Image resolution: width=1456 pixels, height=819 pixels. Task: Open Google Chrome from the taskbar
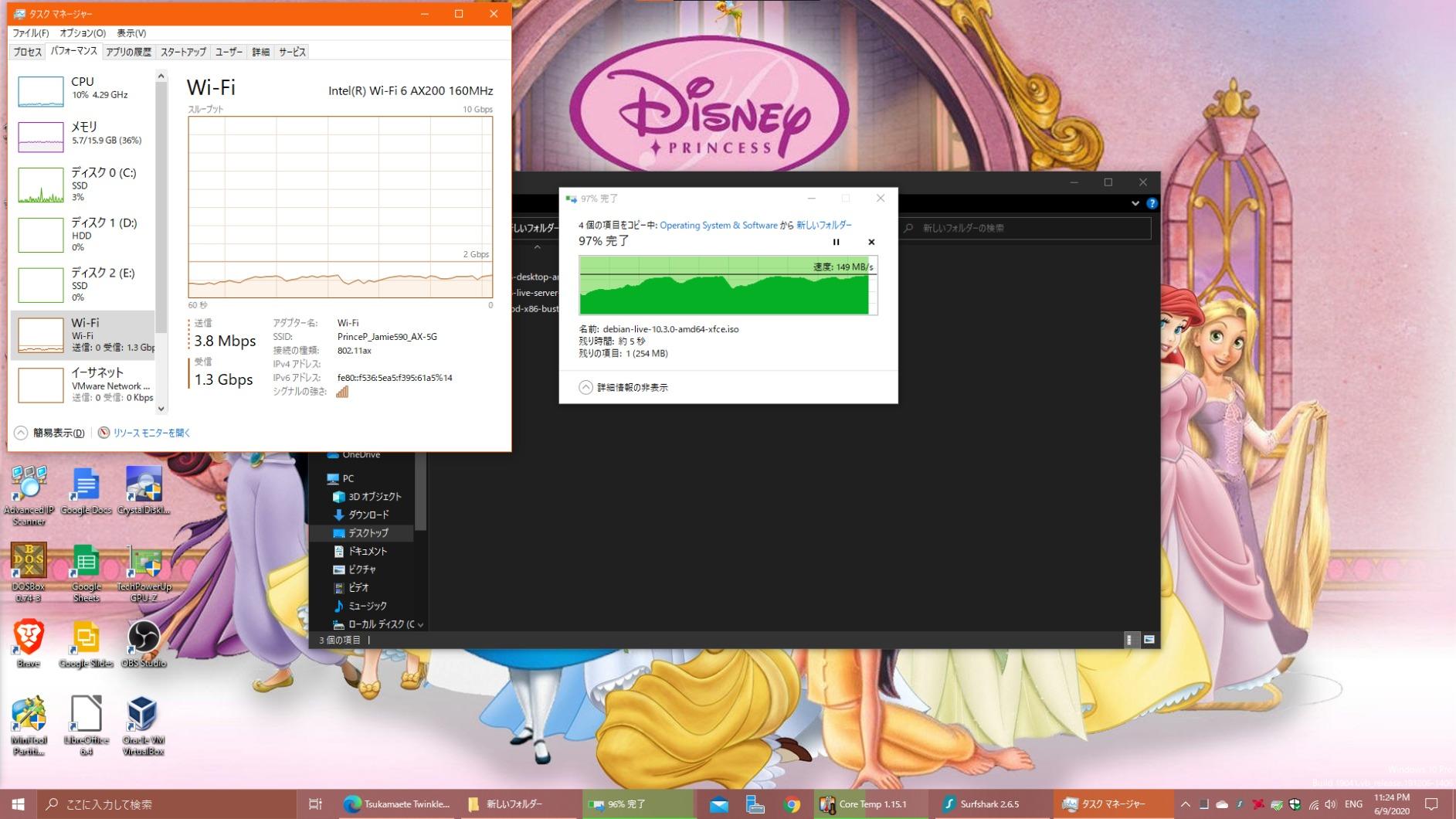click(792, 804)
